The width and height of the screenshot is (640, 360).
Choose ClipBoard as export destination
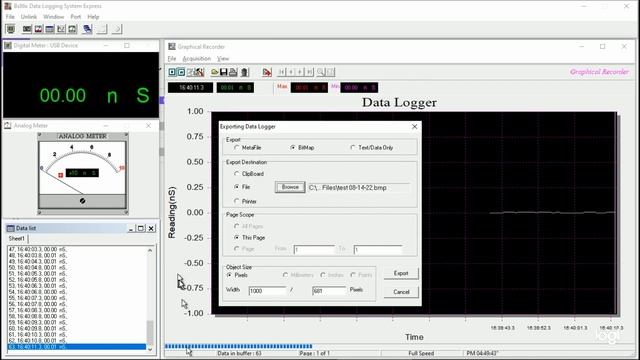(249, 174)
